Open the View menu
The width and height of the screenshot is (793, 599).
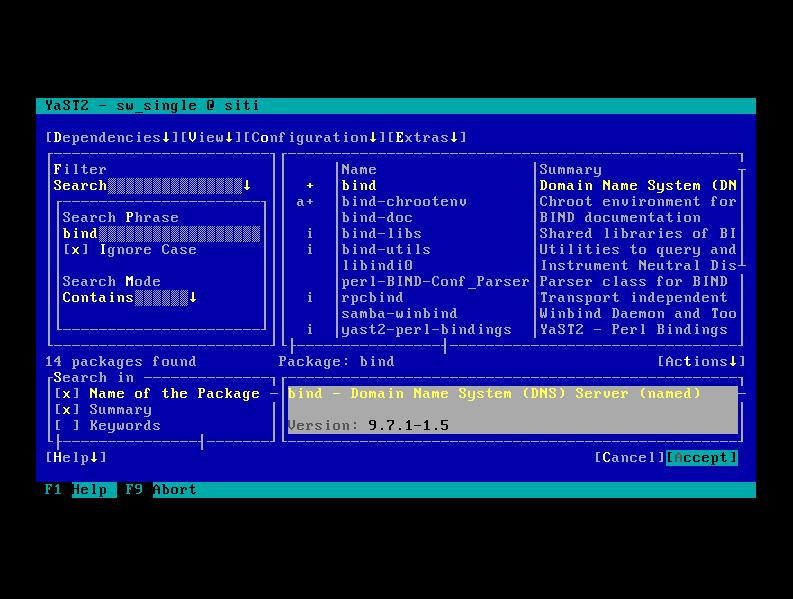(x=211, y=138)
